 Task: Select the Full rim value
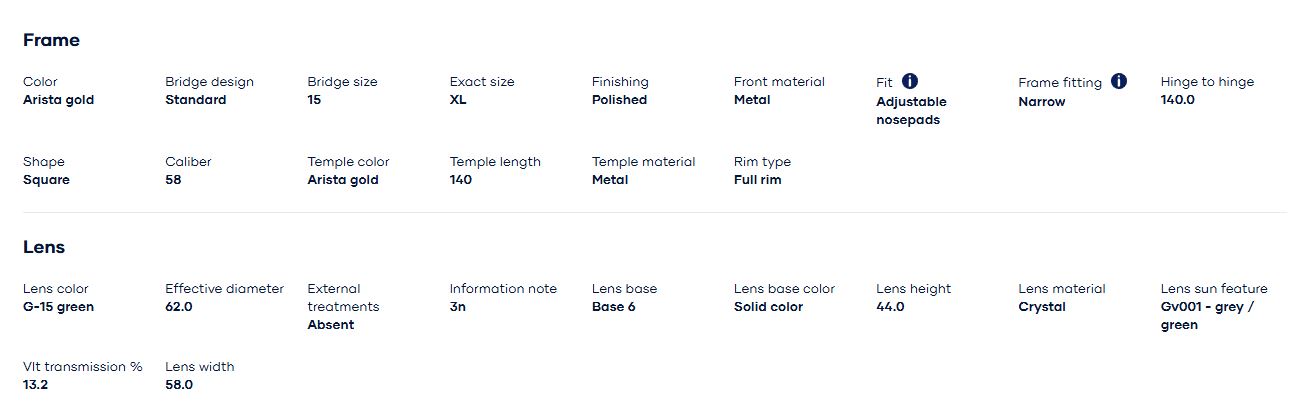757,180
